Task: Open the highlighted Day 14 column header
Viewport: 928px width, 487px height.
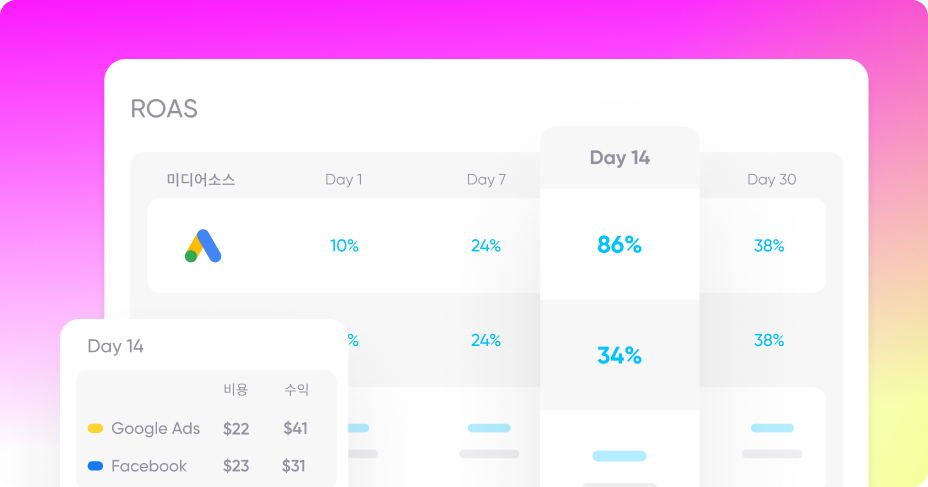Action: click(x=620, y=157)
